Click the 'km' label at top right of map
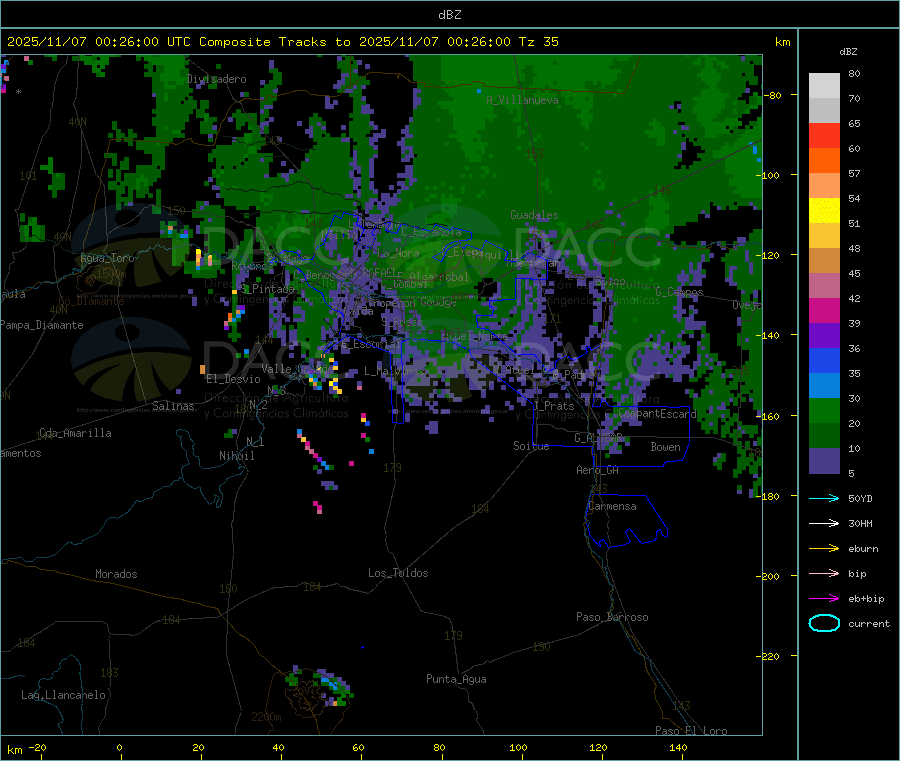Screen dimensions: 900x761 coord(782,42)
